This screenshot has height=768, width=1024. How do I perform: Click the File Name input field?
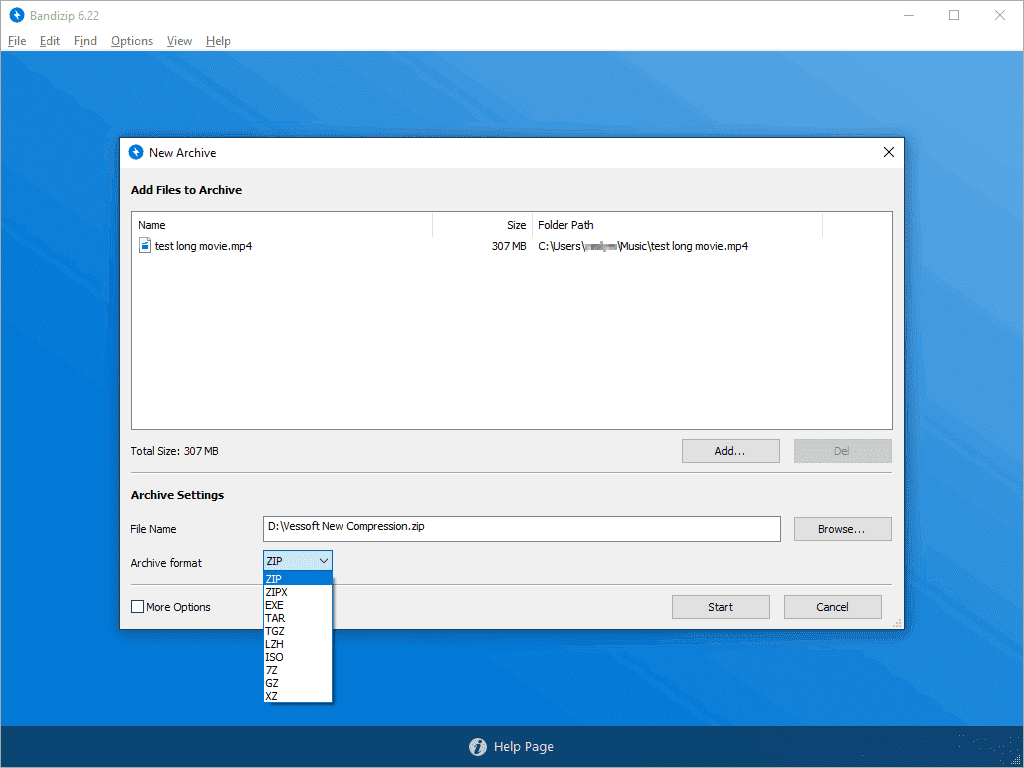tap(521, 529)
